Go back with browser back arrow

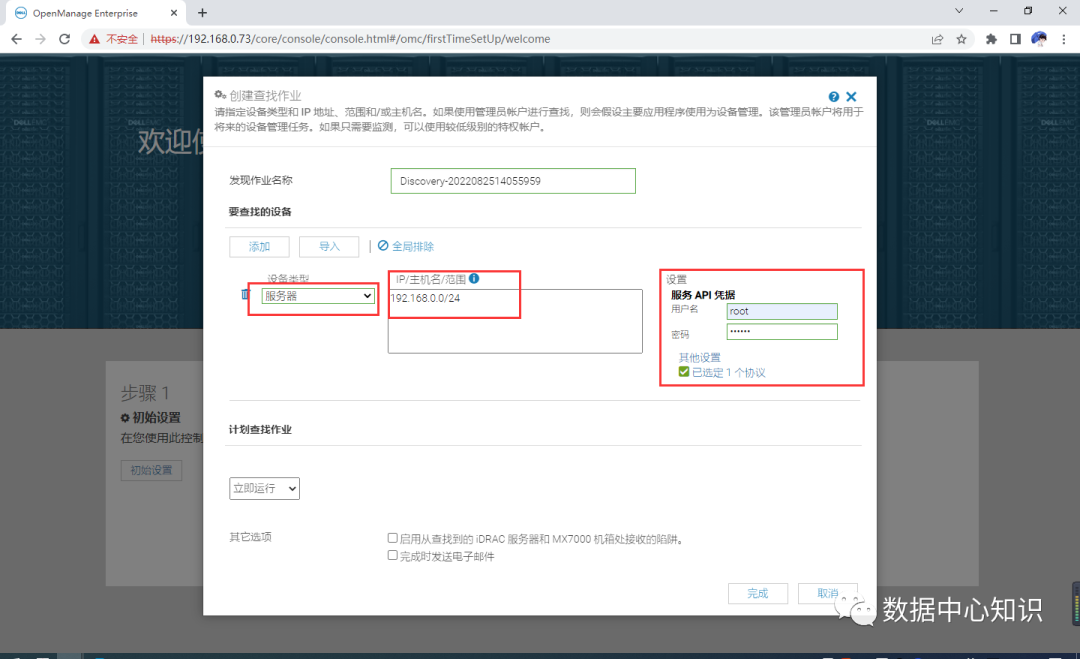[17, 39]
